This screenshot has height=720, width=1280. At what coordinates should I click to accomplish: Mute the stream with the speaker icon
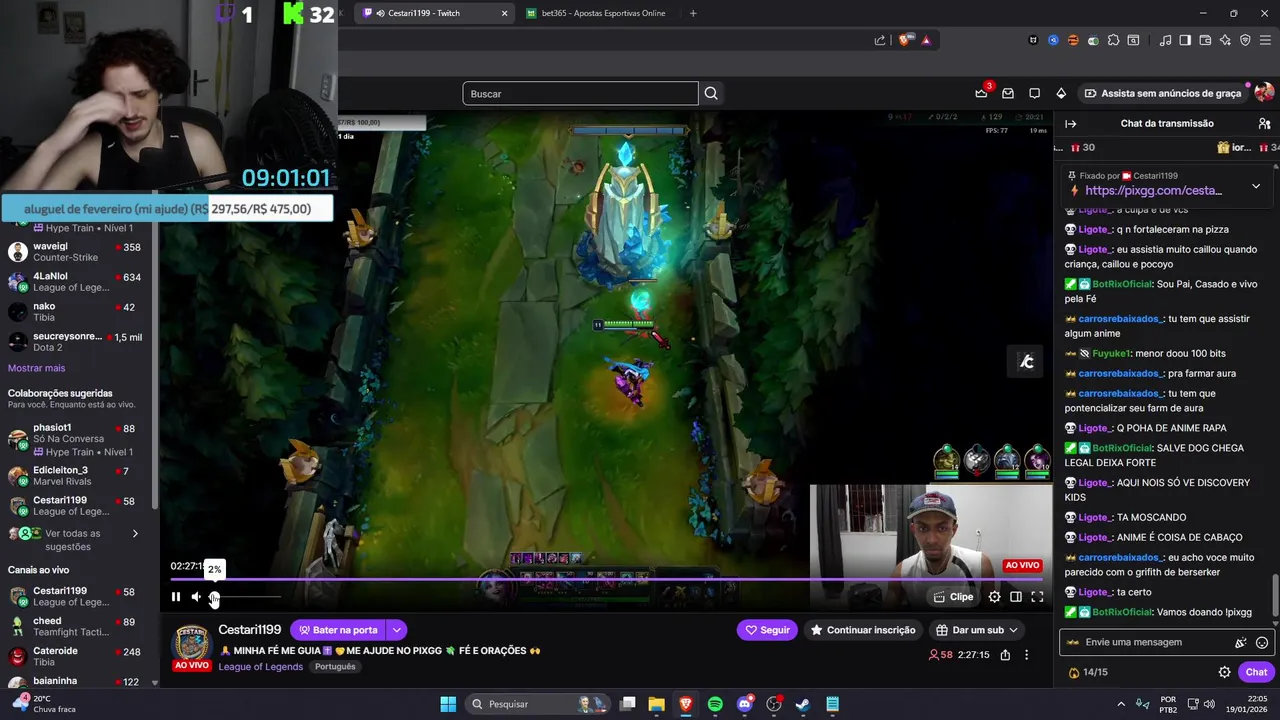point(196,597)
